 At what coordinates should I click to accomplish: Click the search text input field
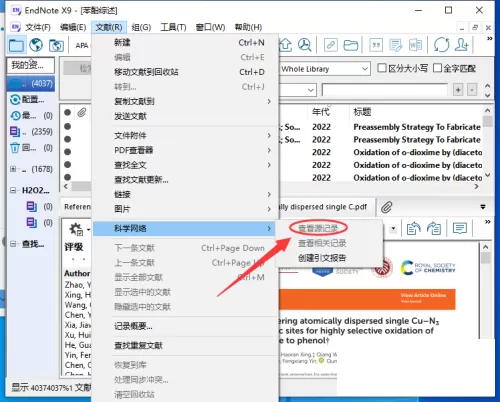pyautogui.click(x=385, y=90)
